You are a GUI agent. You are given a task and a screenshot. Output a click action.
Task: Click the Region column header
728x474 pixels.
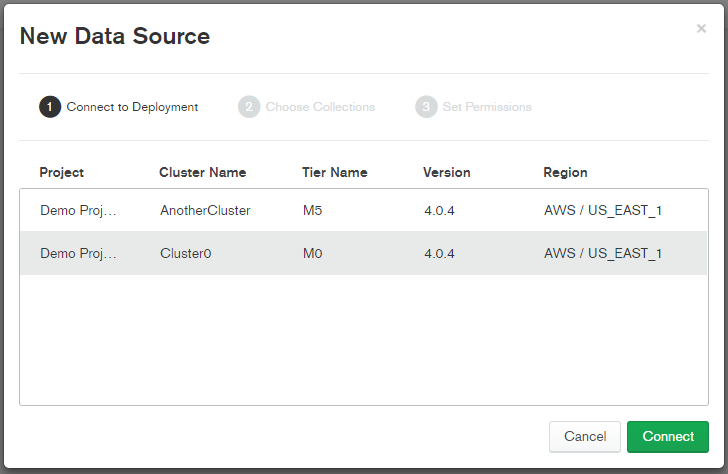[565, 173]
